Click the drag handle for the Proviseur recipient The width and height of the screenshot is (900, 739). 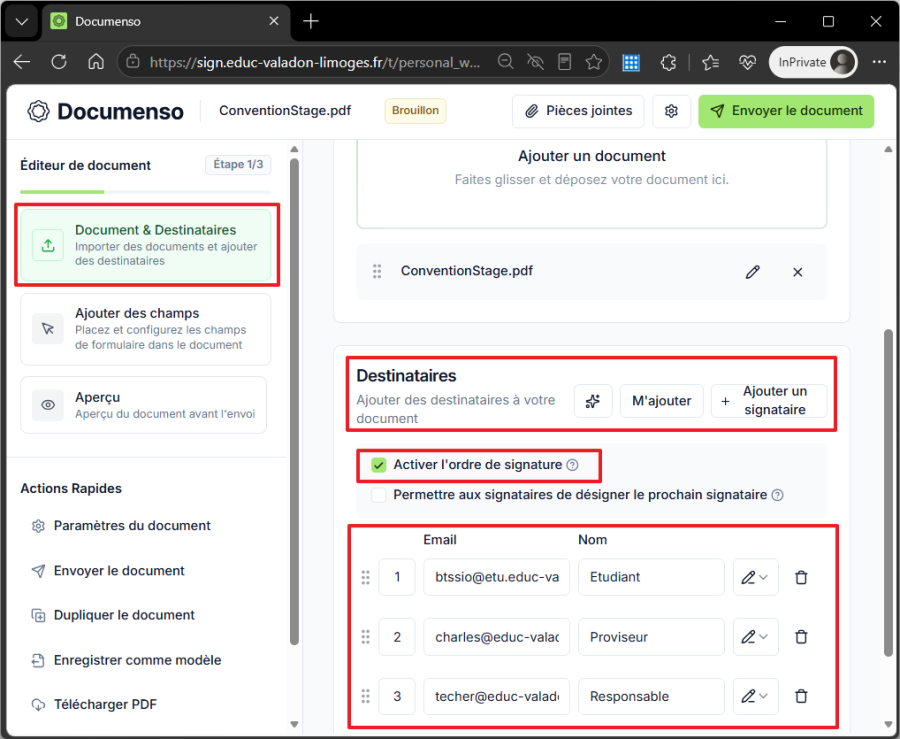tap(365, 637)
